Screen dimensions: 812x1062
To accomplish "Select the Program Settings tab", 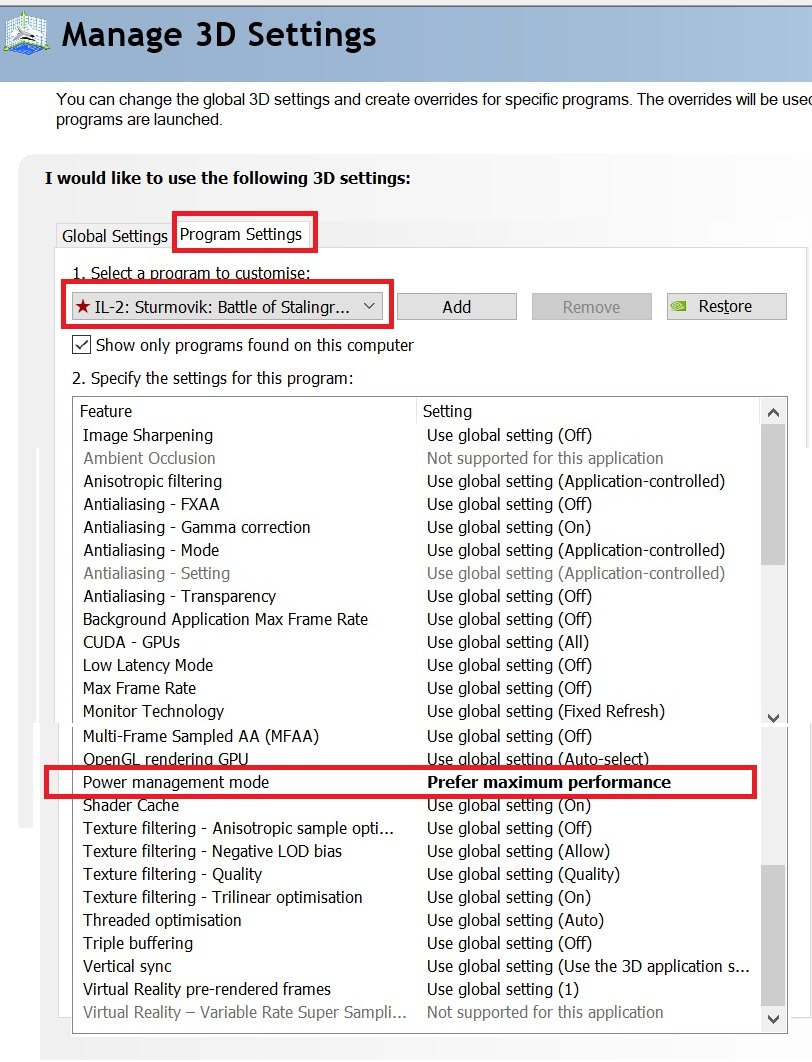I will tap(240, 234).
